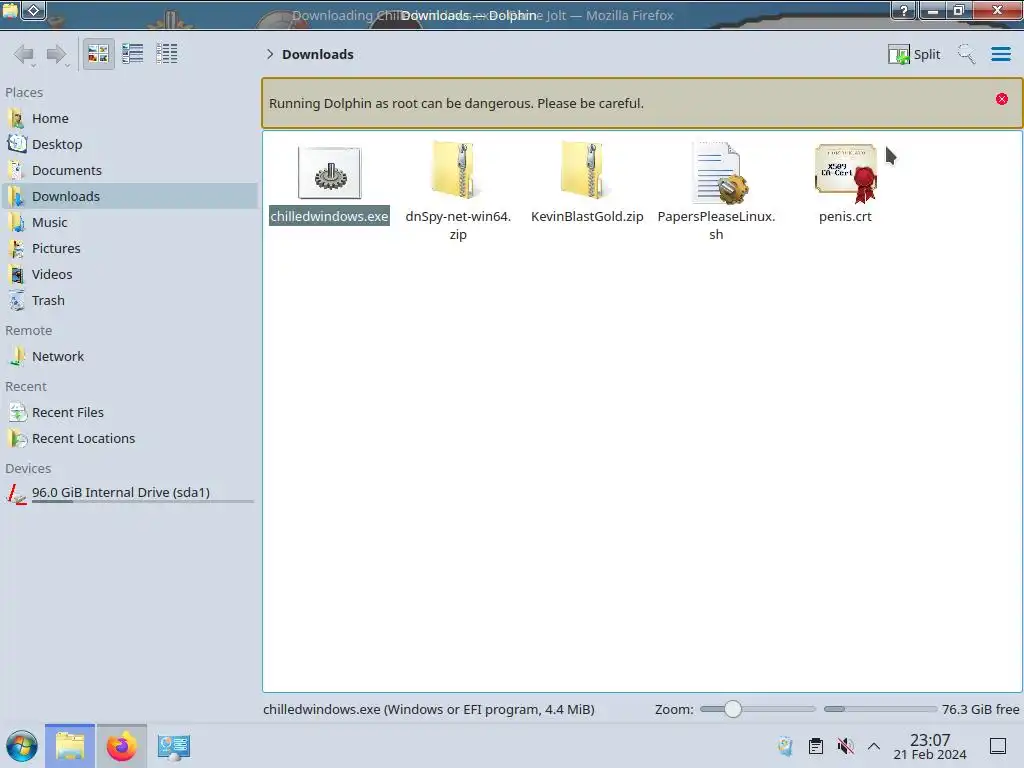The image size is (1024, 768).
Task: Click the Downloads breadcrumb label
Action: click(318, 54)
